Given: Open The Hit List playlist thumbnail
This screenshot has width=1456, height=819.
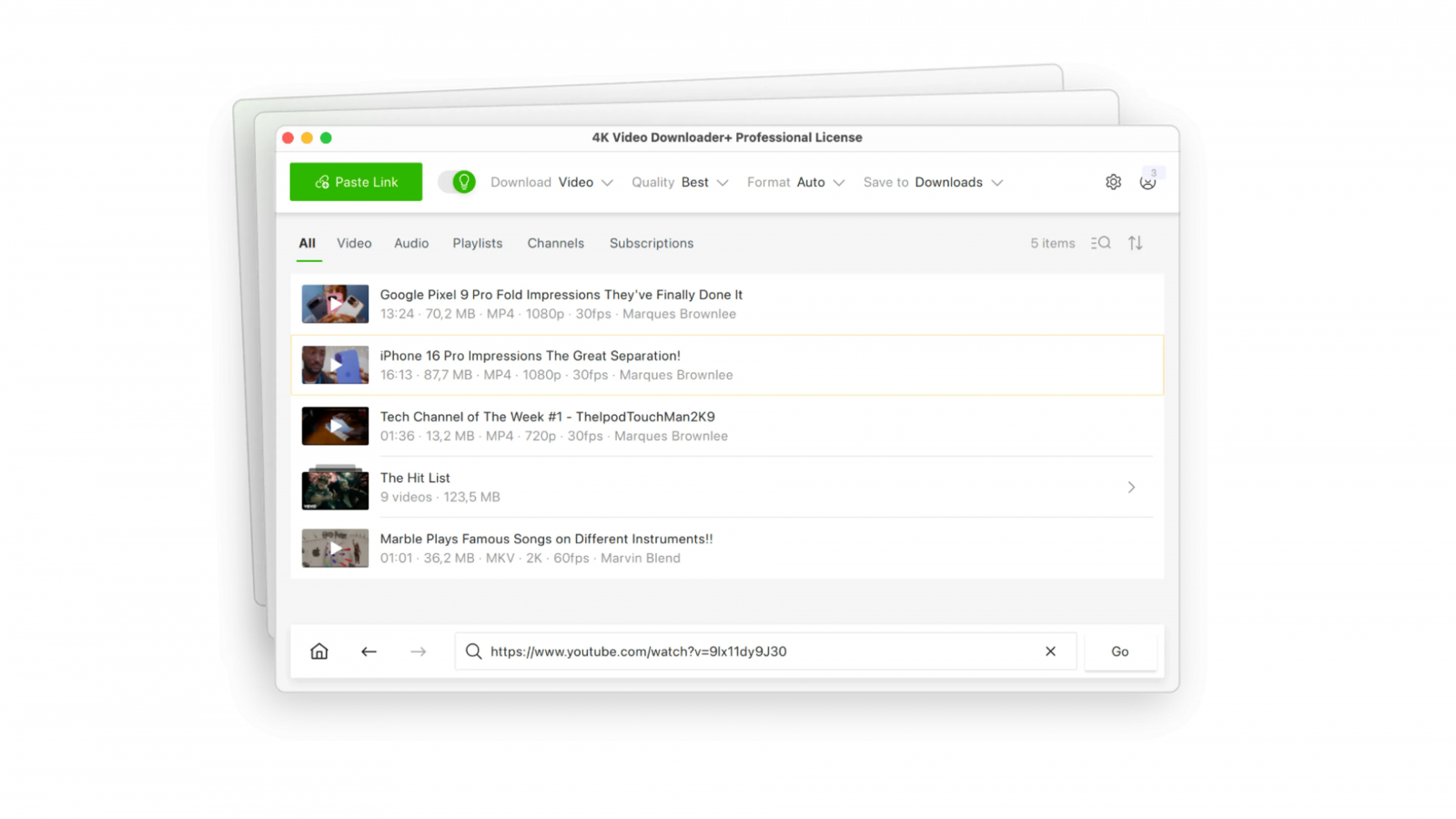Looking at the screenshot, I should pos(335,487).
